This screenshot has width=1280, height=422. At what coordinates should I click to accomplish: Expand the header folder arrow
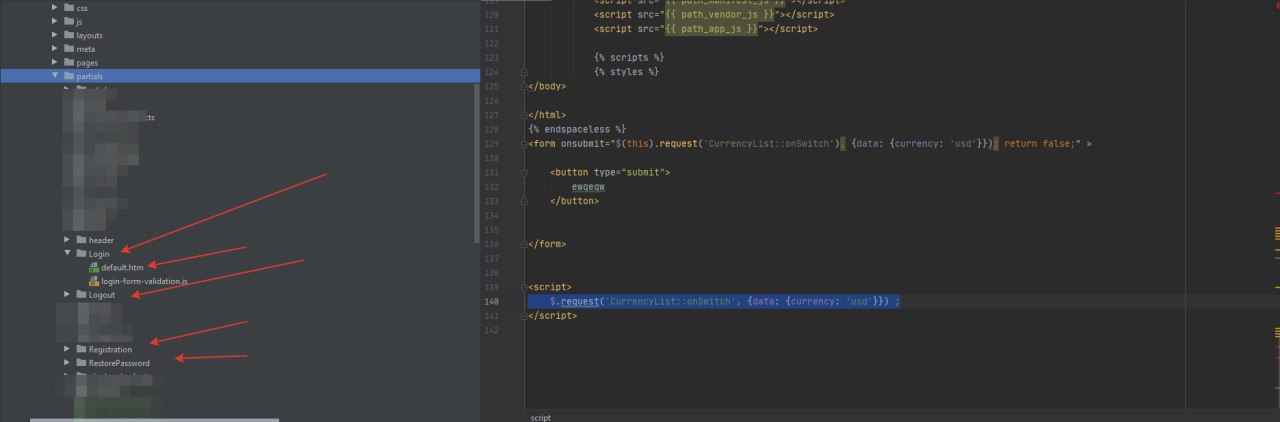click(x=68, y=240)
